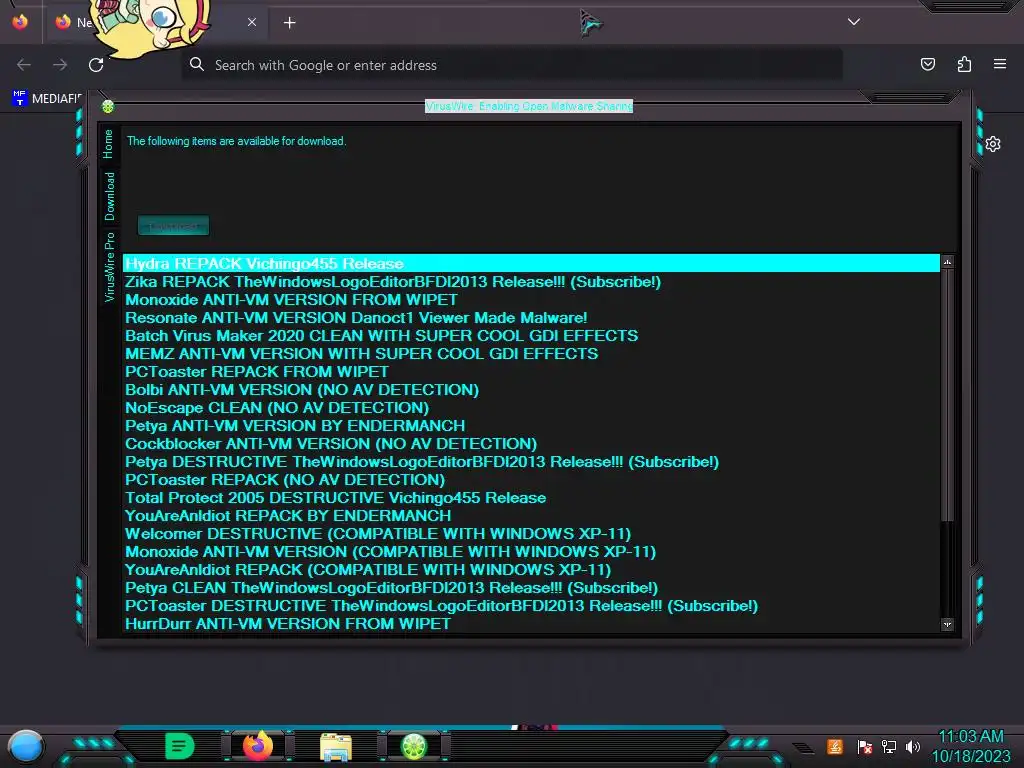Click the browser Forward arrow
Image resolution: width=1024 pixels, height=768 pixels.
click(60, 65)
